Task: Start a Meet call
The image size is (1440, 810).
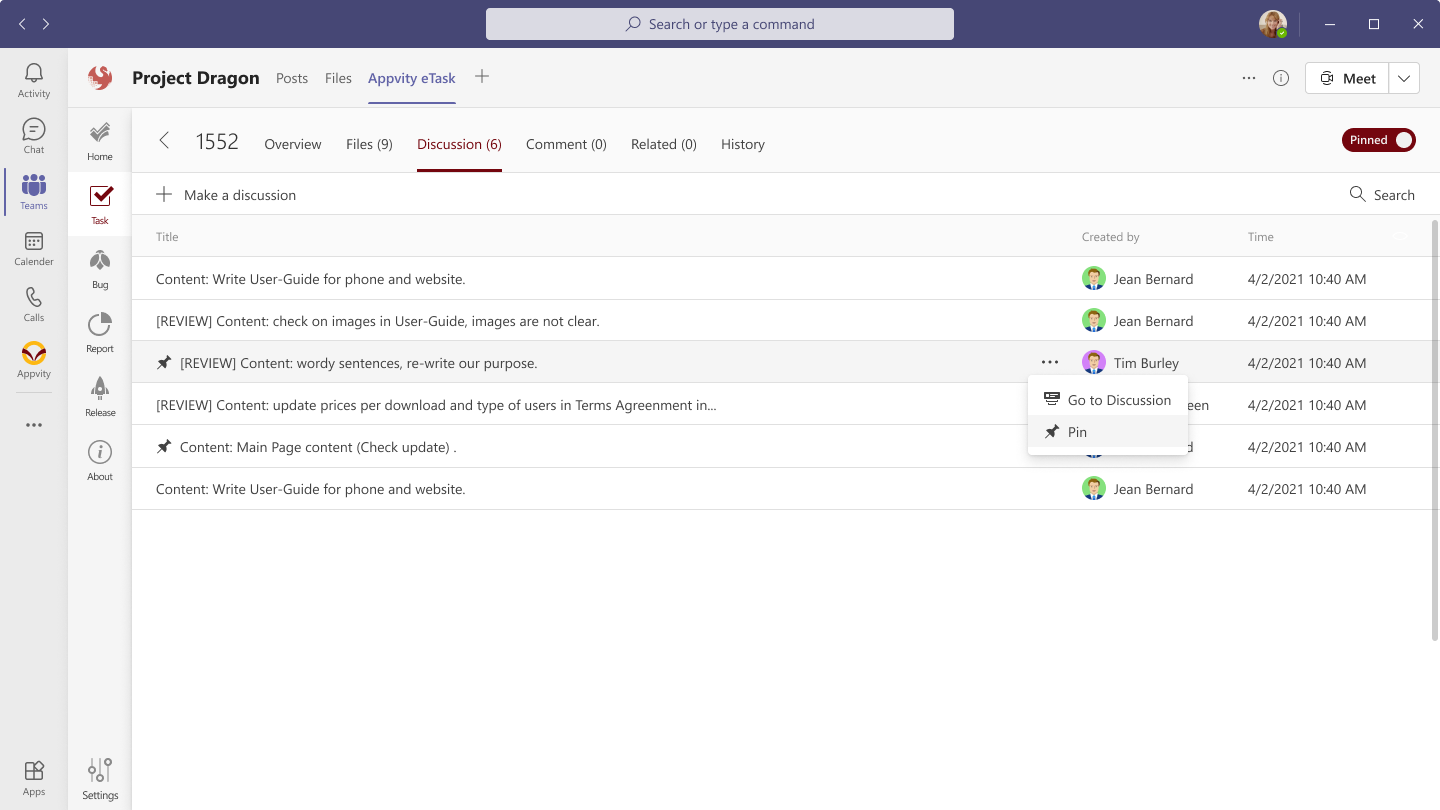Action: tap(1346, 77)
